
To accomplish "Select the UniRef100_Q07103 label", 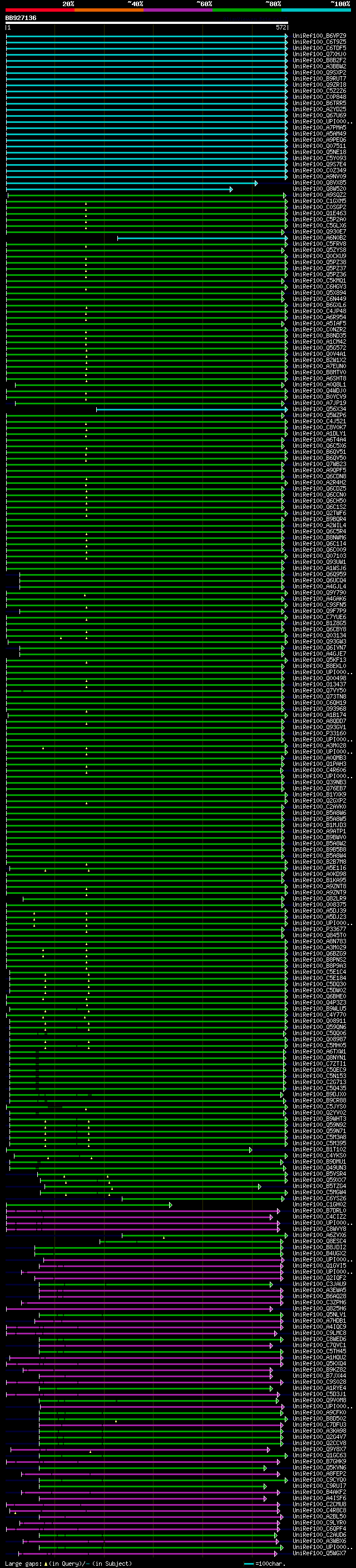I will pyautogui.click(x=319, y=556).
